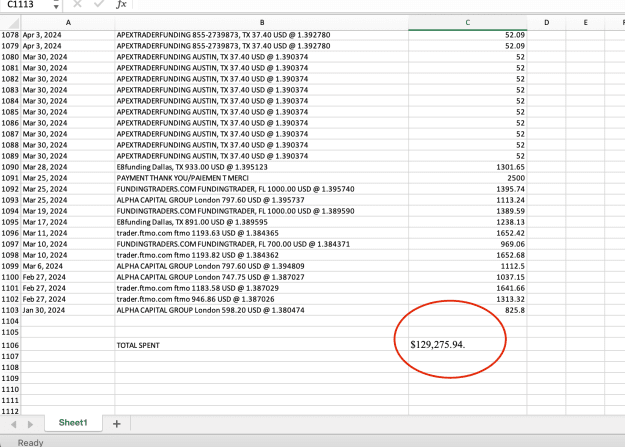Select the amount 1037.15 cell
625x447 pixels.
point(468,277)
